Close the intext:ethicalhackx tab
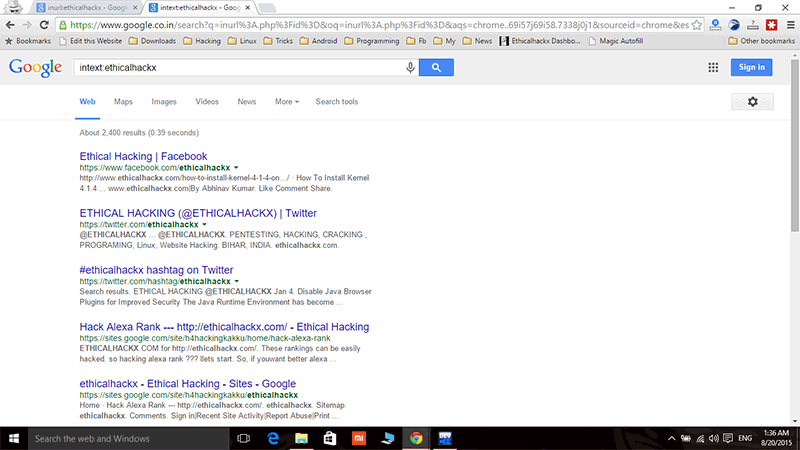Viewport: 800px width, 450px height. click(x=247, y=8)
